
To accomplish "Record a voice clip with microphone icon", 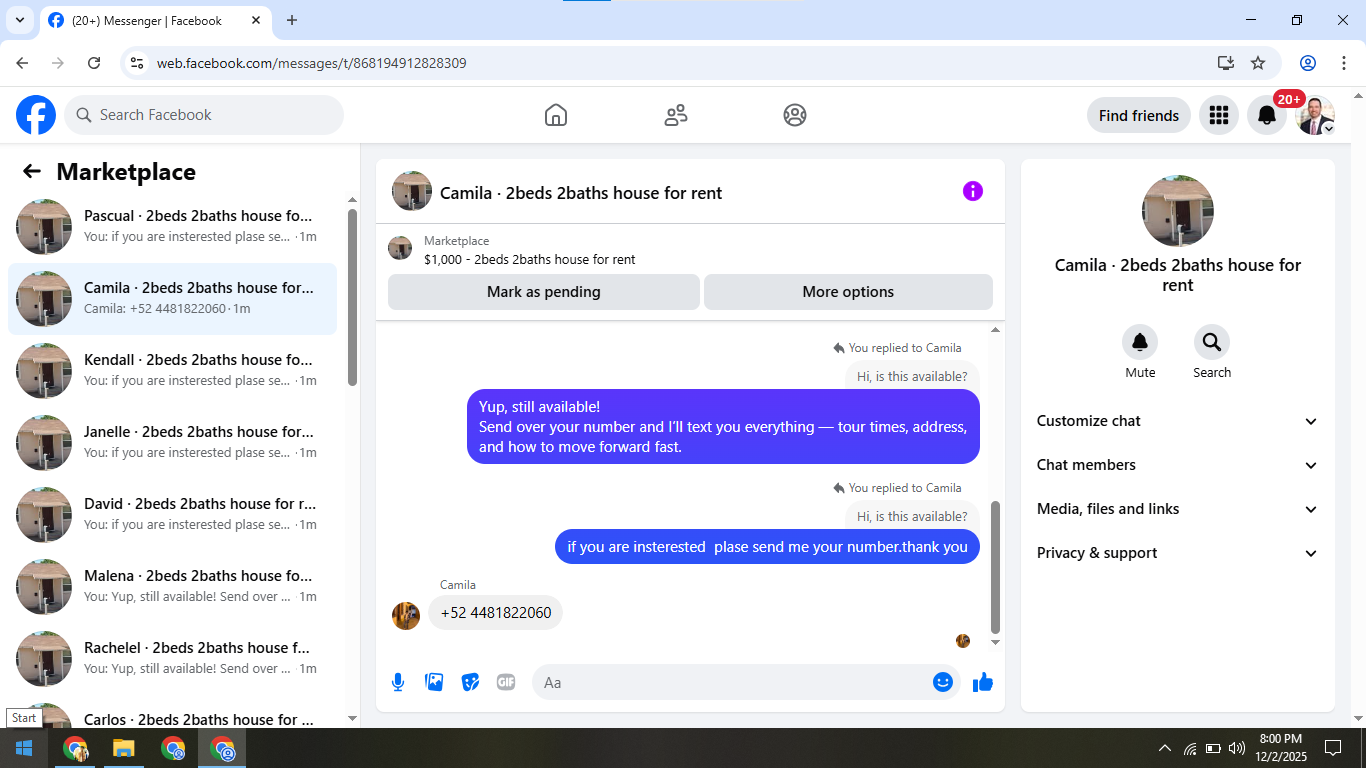I will click(x=398, y=682).
